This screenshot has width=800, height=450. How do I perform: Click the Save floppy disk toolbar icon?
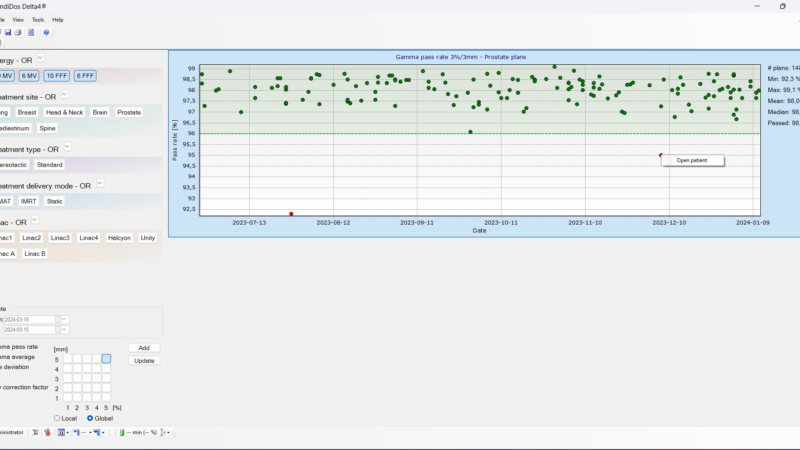[8, 32]
